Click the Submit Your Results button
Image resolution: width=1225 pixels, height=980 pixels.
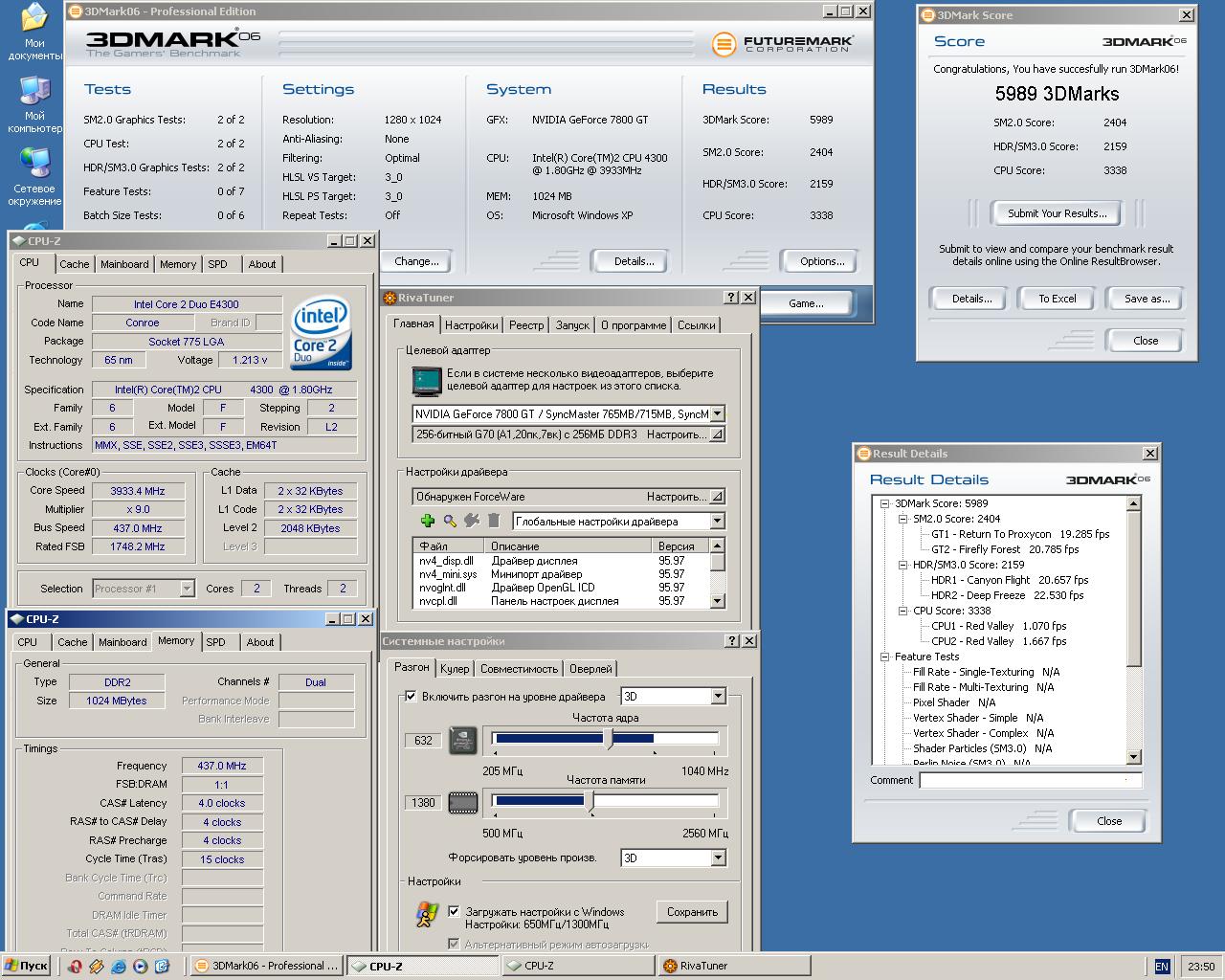(1058, 213)
